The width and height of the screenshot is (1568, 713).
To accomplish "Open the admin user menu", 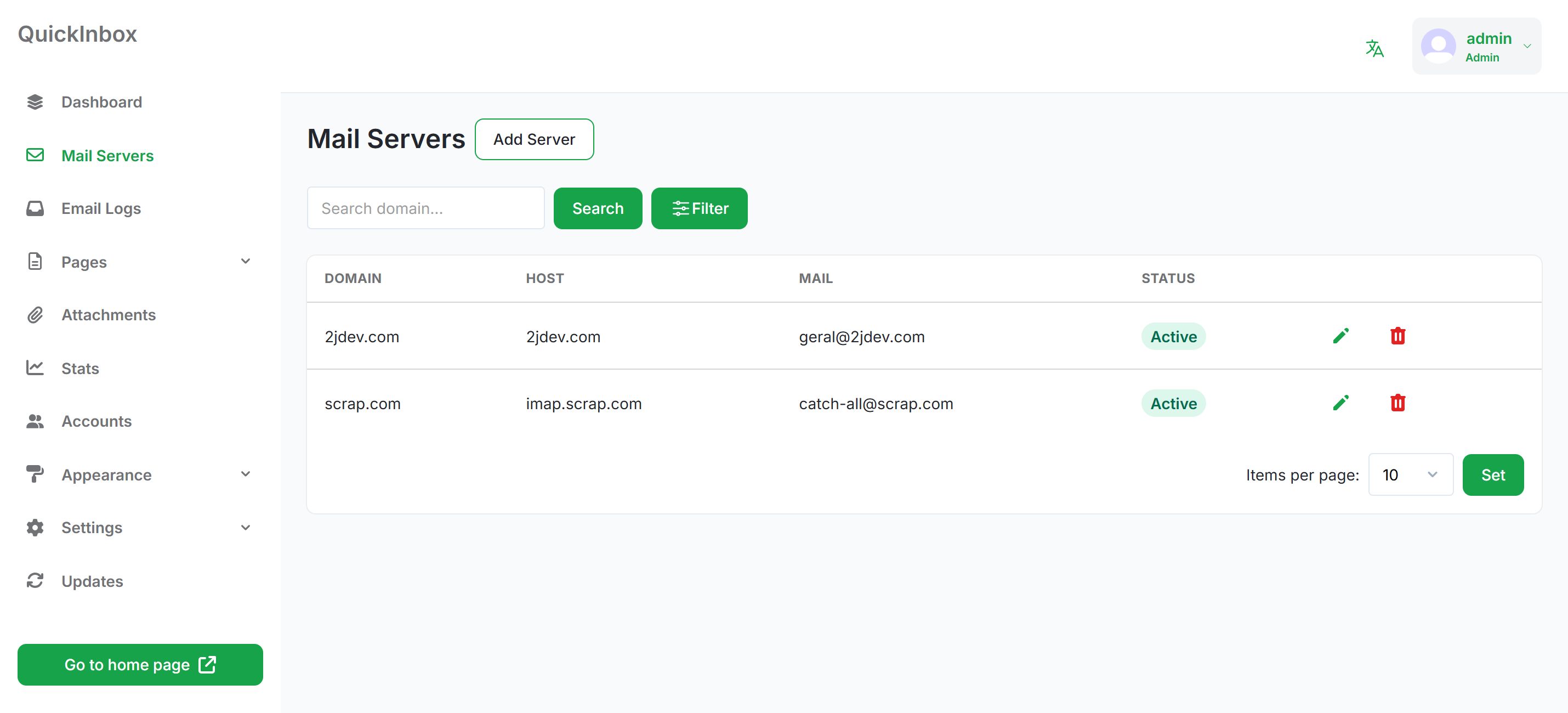I will [x=1526, y=46].
